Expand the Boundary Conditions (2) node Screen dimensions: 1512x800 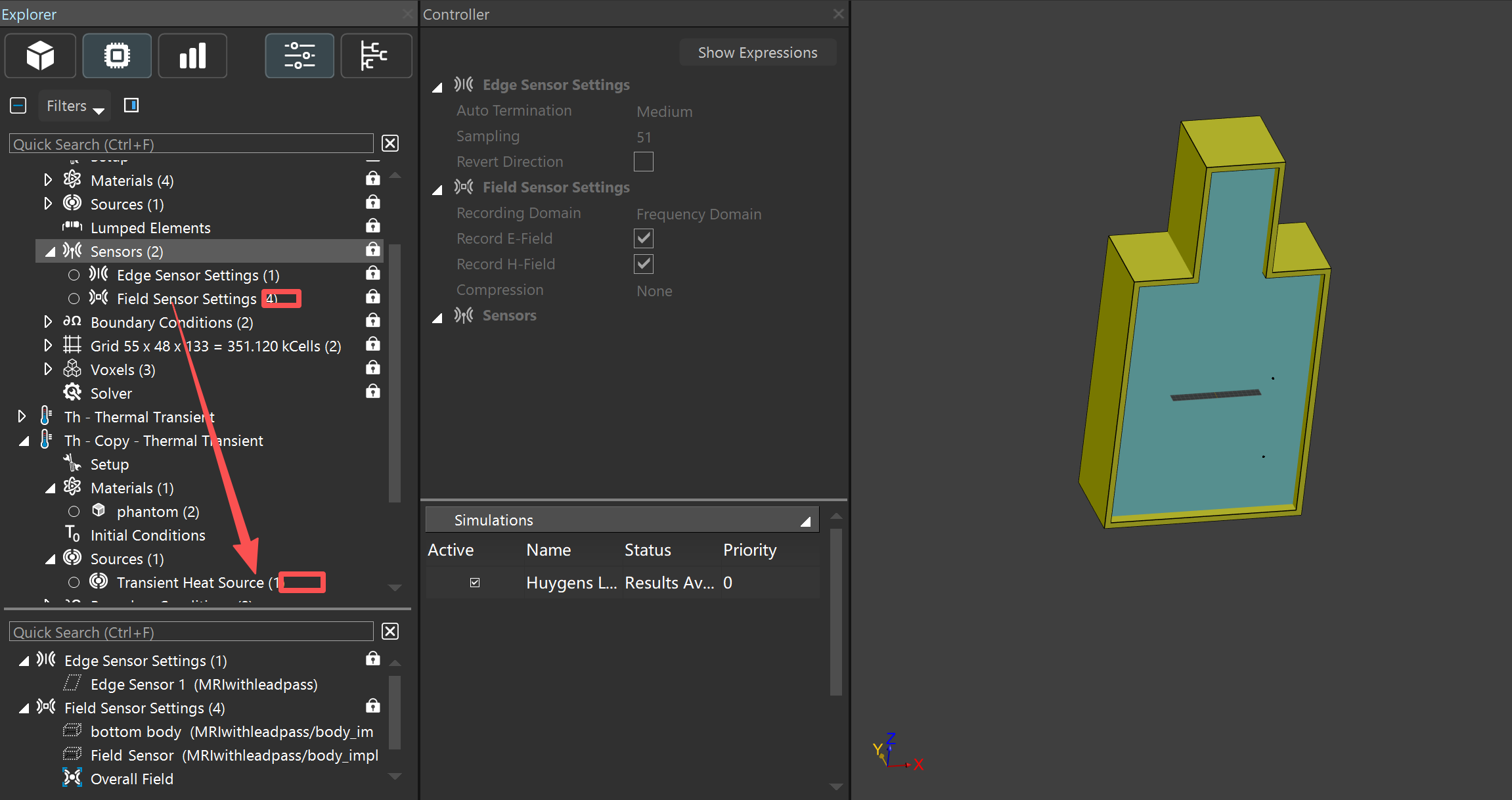(47, 322)
